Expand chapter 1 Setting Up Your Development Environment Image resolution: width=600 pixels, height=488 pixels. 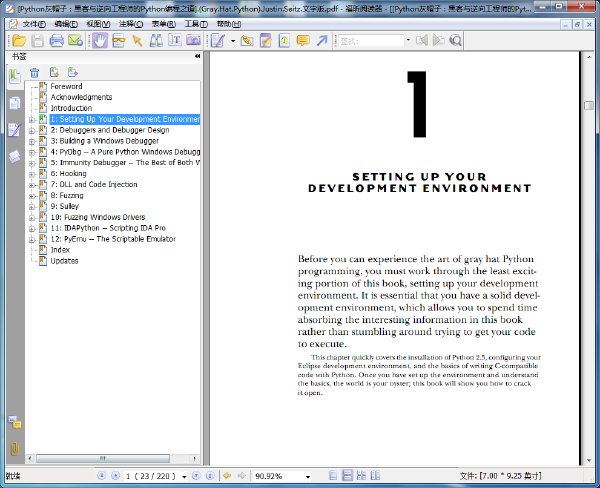coord(32,120)
